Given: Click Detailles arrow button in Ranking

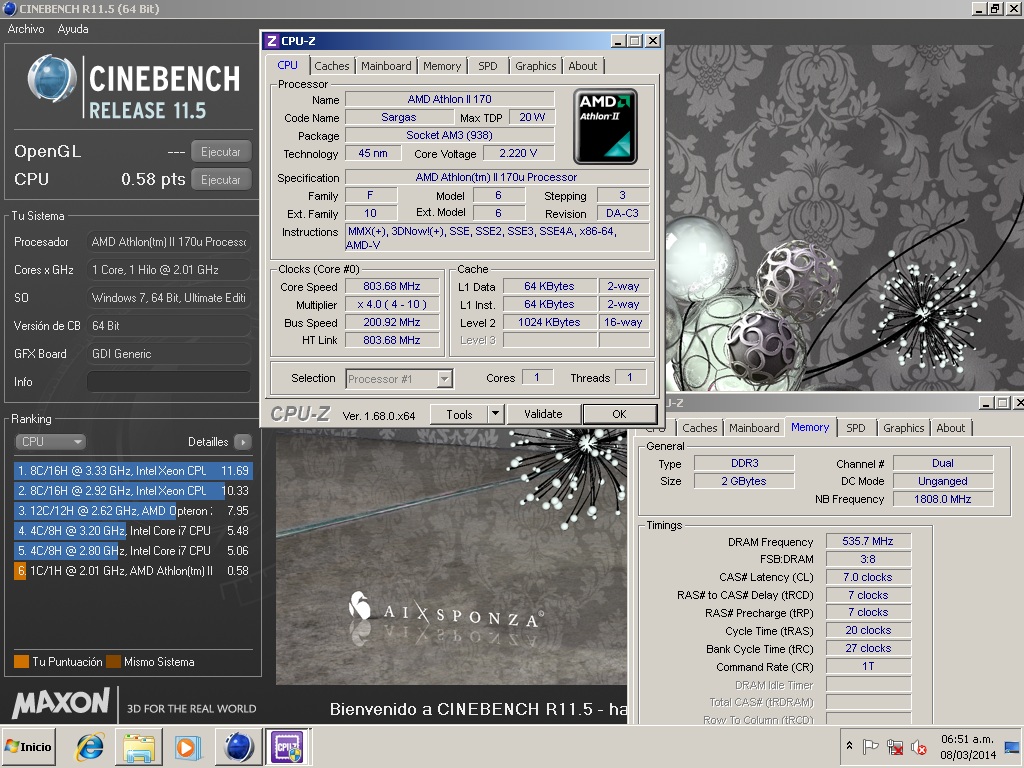Looking at the screenshot, I should 242,442.
